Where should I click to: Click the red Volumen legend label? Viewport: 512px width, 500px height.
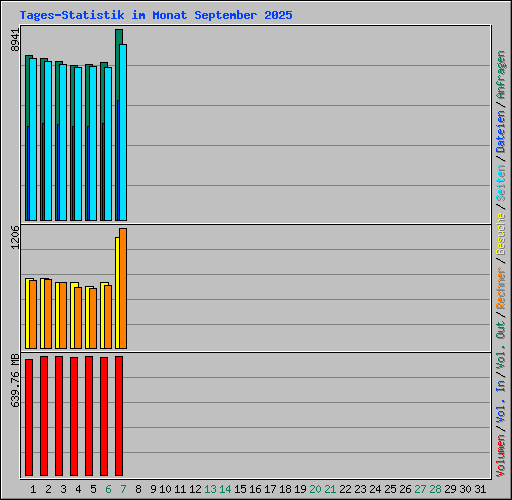click(501, 456)
